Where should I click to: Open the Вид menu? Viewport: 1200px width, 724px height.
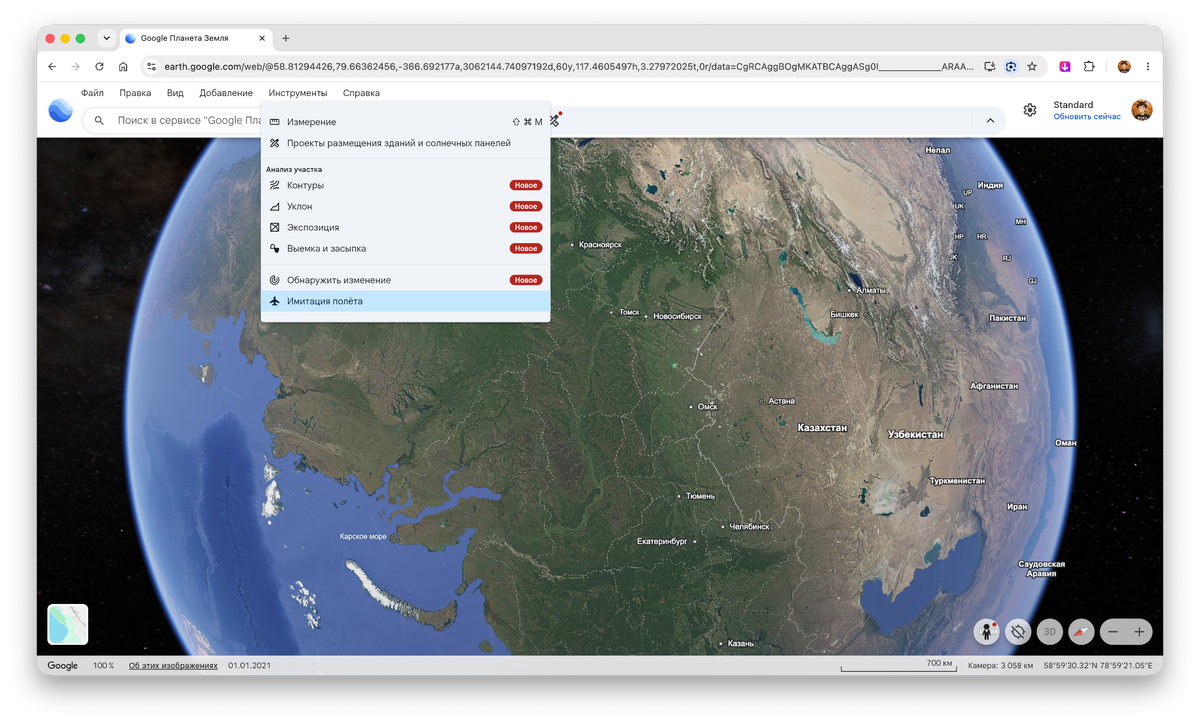(175, 93)
